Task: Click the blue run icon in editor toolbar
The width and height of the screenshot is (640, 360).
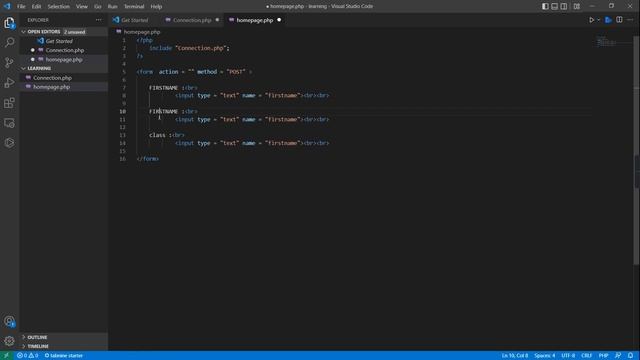Action: (x=608, y=20)
